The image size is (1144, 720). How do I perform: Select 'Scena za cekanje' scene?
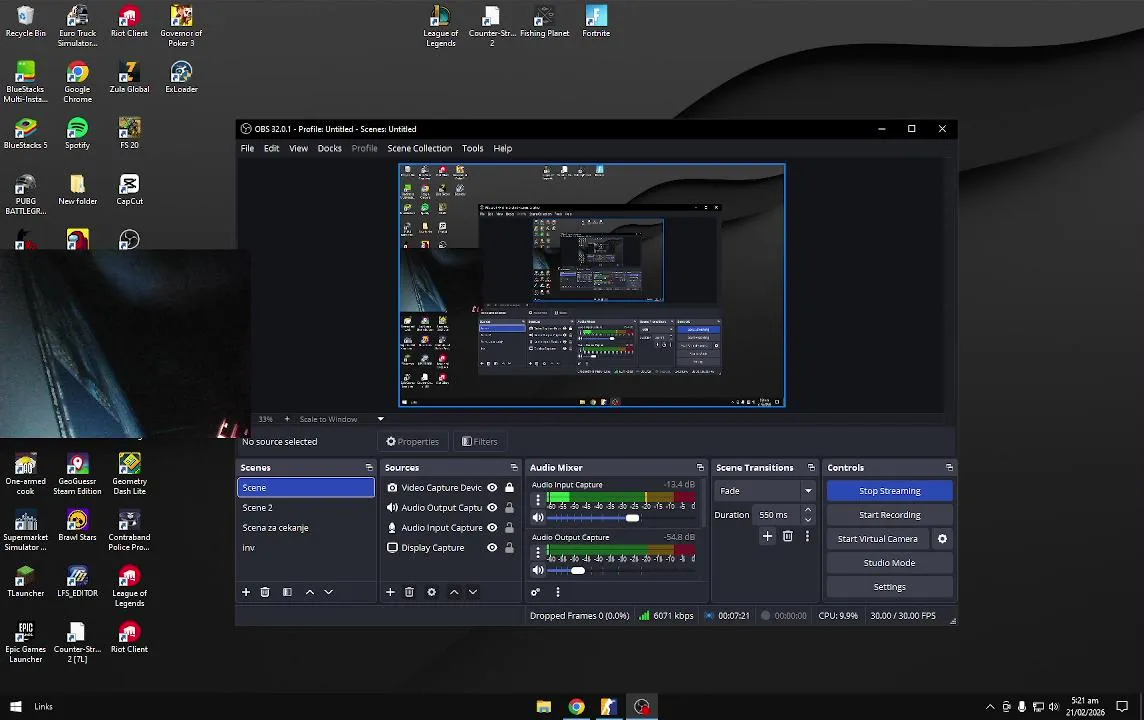(x=306, y=527)
